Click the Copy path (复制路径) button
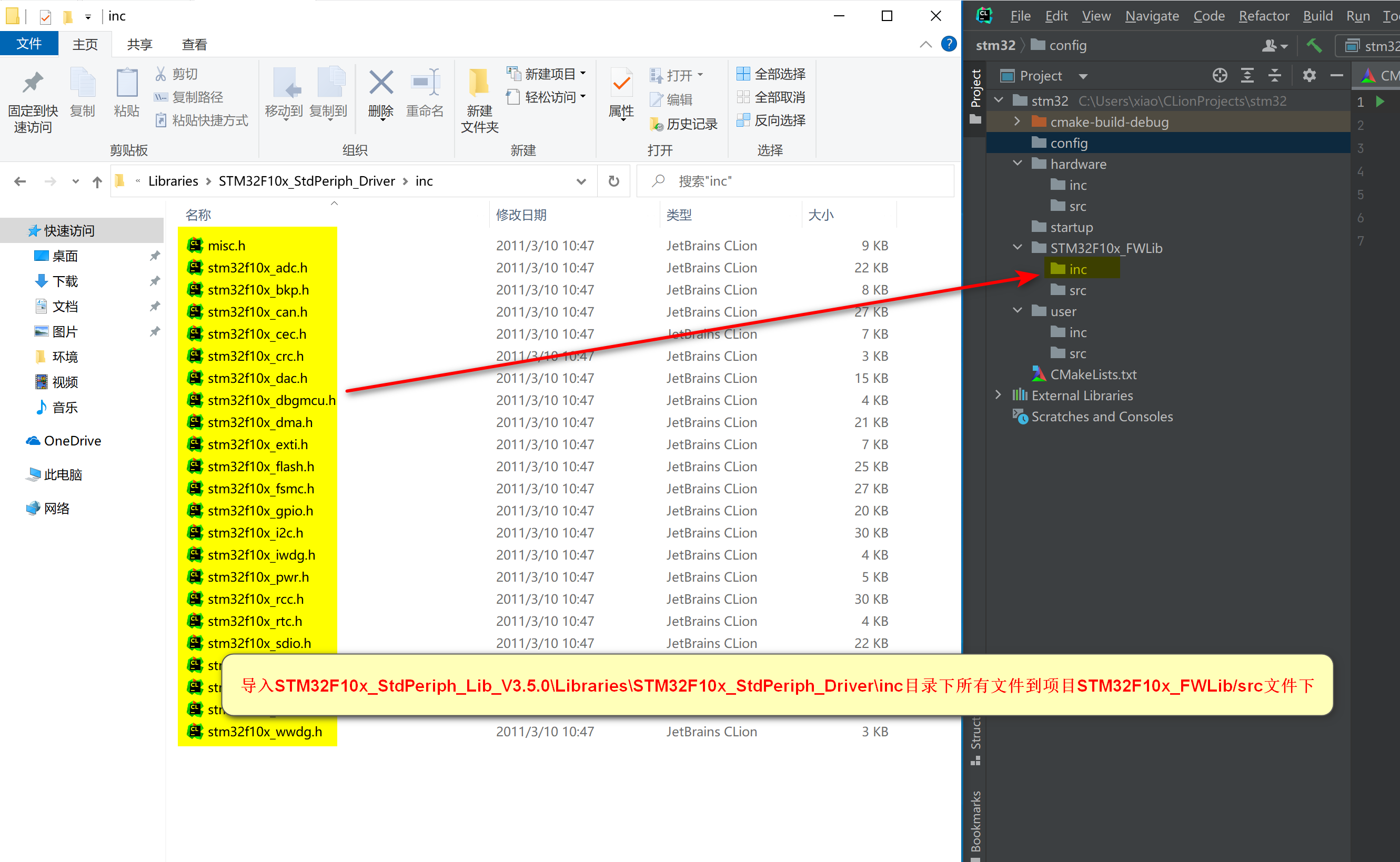Viewport: 1400px width, 862px height. click(x=189, y=97)
